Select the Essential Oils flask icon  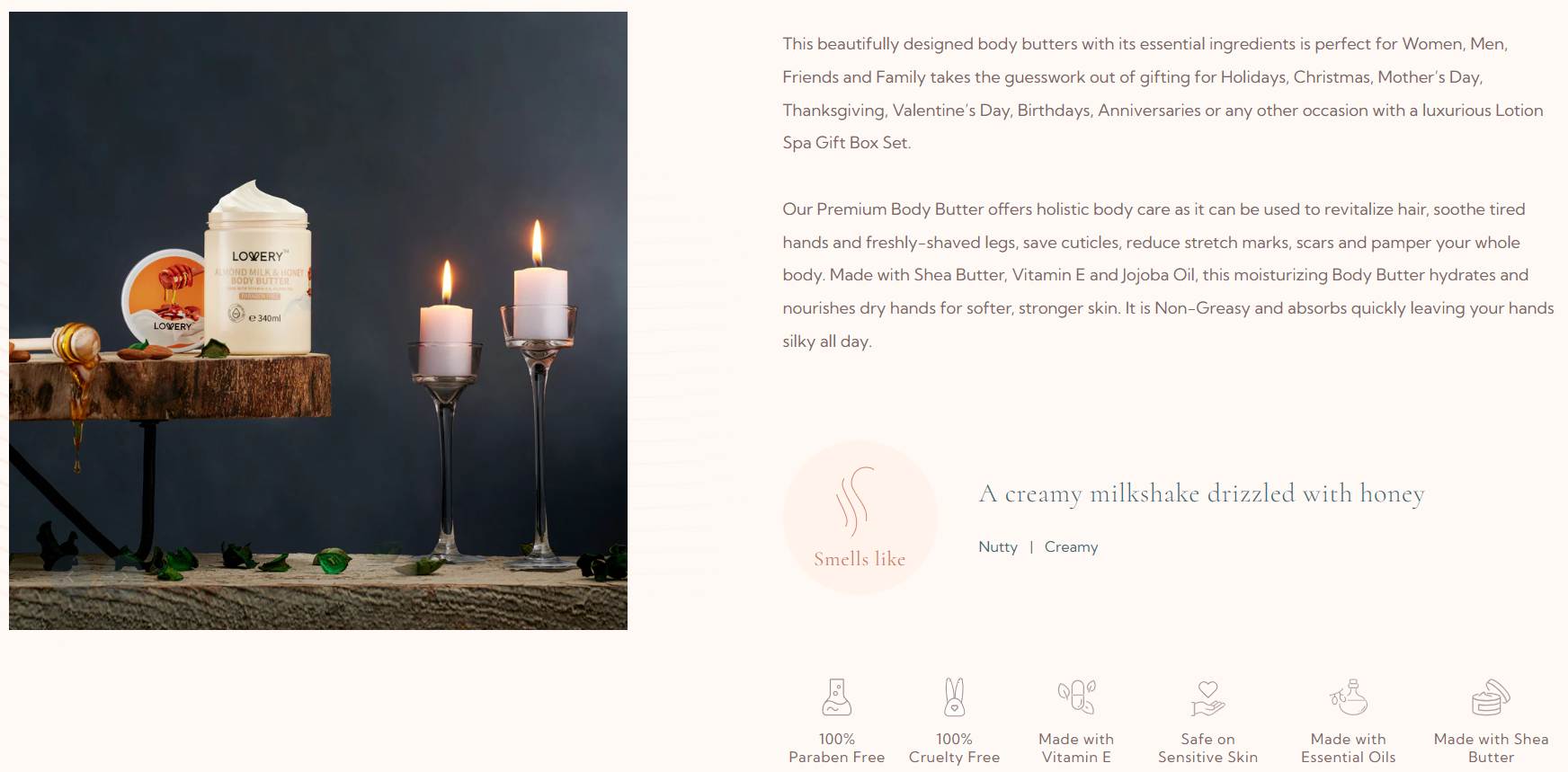1349,697
